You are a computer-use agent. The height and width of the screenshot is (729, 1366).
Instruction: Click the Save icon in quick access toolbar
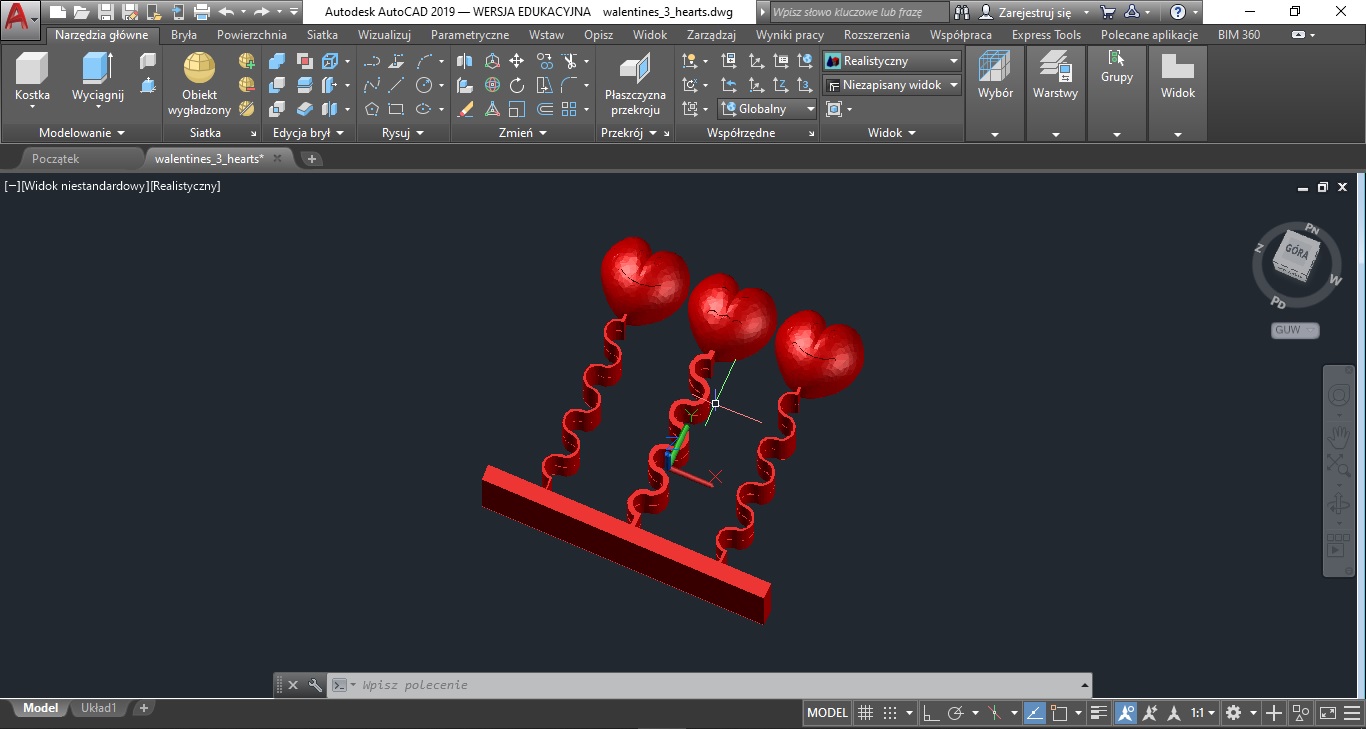pos(106,12)
